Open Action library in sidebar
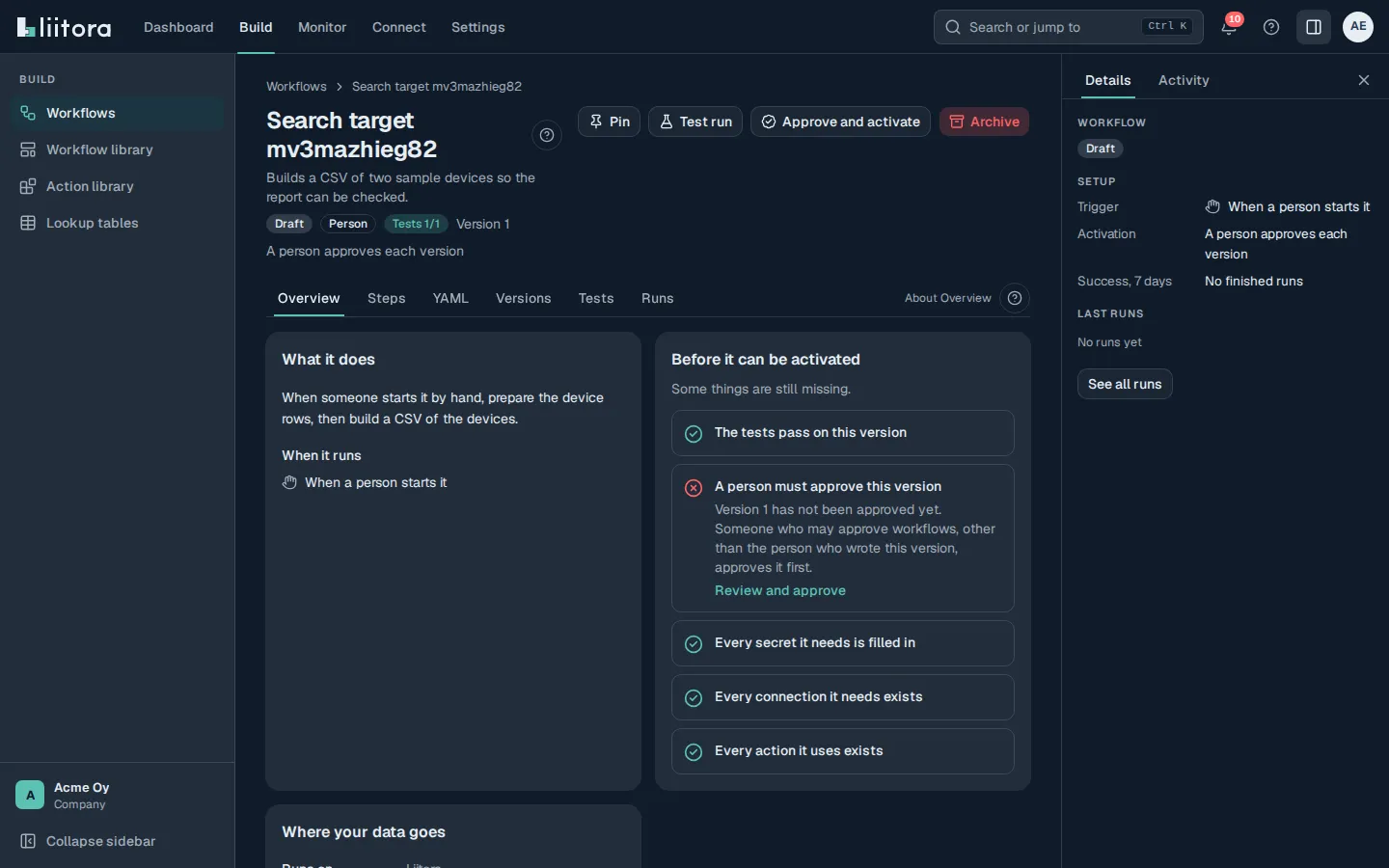Image resolution: width=1389 pixels, height=868 pixels. tap(118, 186)
